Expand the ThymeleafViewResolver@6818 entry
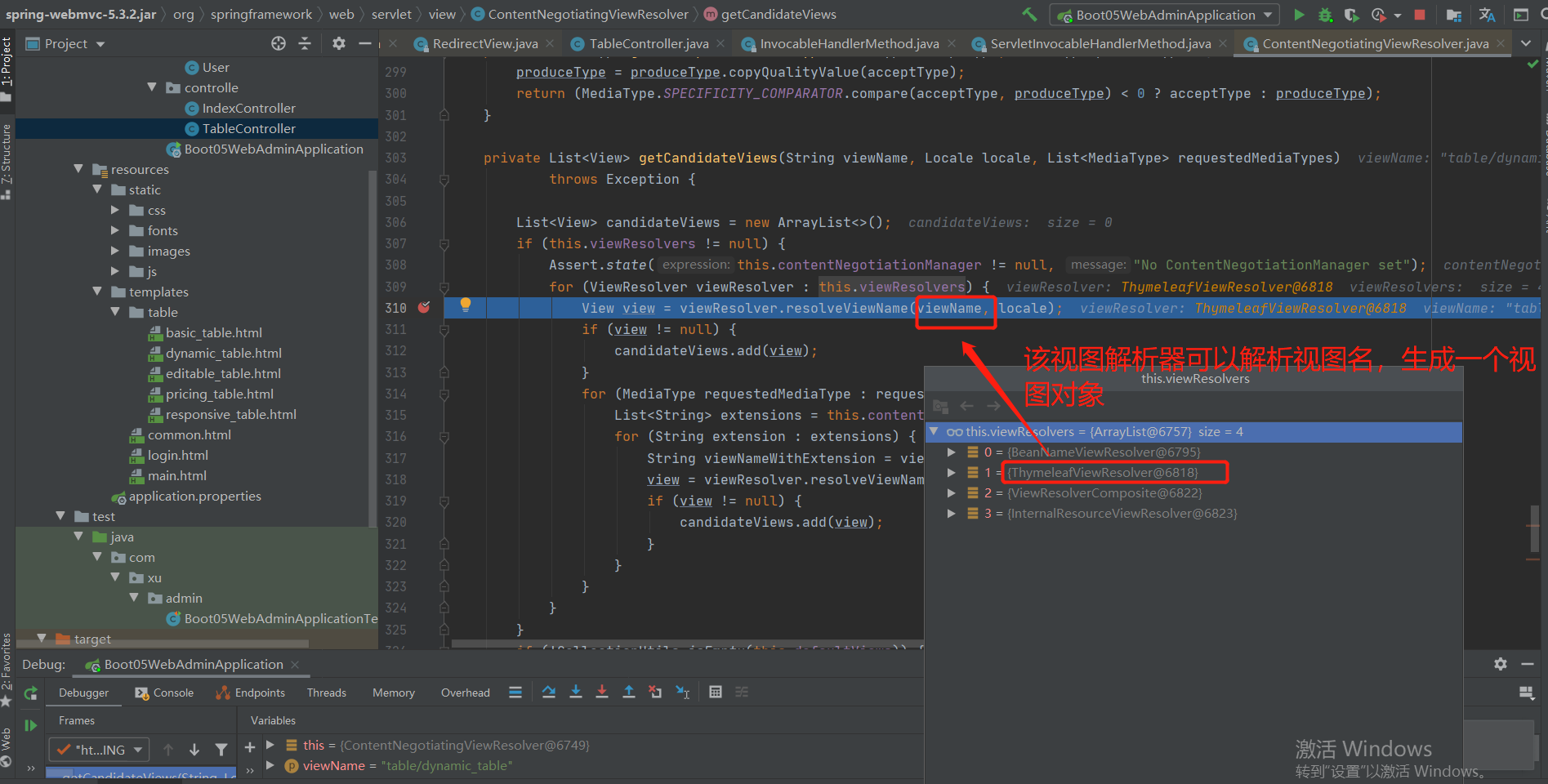The width and height of the screenshot is (1548, 784). (951, 472)
